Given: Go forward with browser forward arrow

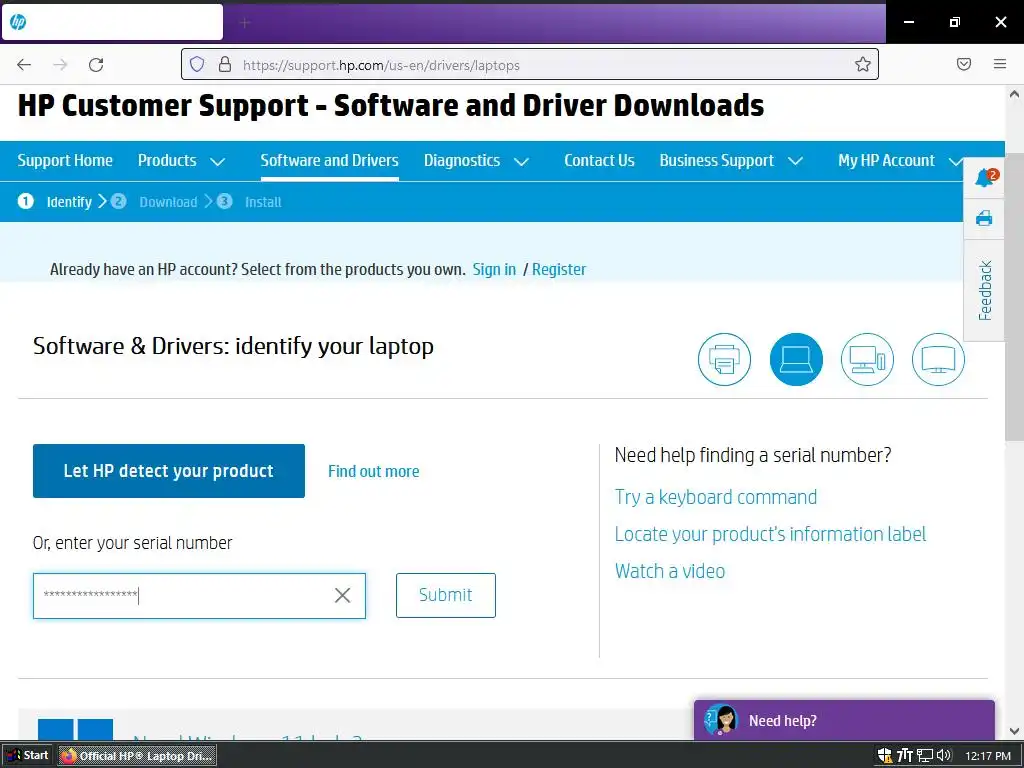Looking at the screenshot, I should [60, 64].
